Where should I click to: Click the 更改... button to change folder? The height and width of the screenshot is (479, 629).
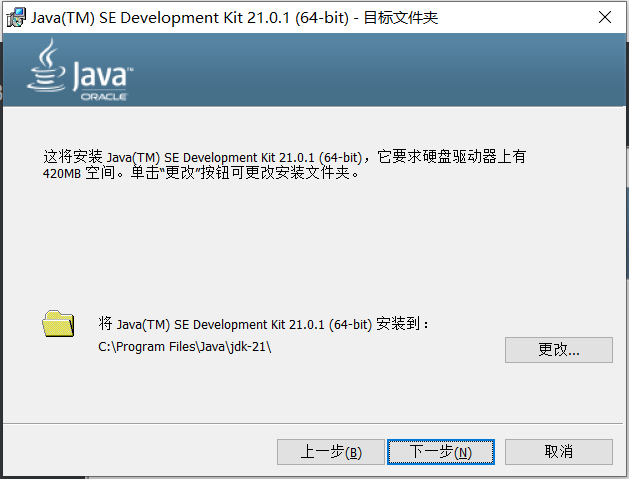558,350
